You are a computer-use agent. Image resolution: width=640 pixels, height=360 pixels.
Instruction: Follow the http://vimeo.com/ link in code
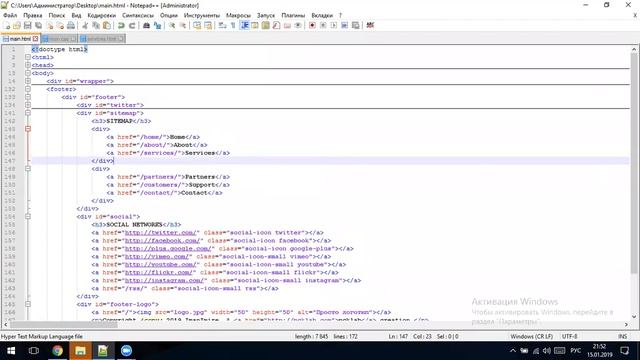[157, 256]
